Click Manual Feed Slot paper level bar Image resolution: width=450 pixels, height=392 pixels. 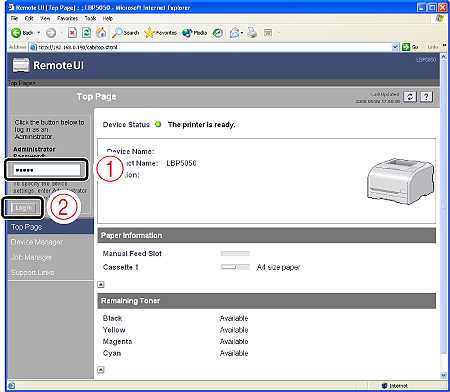coord(235,254)
